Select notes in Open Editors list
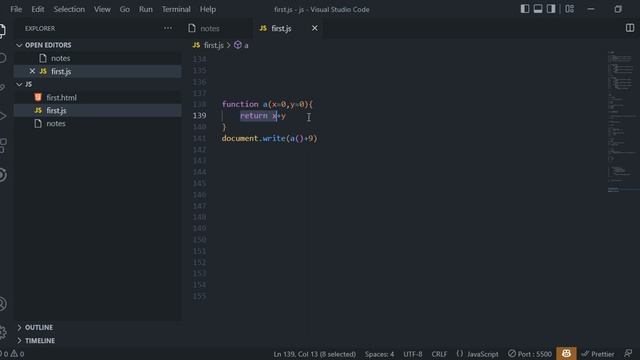Screen dimensions: 640x360 click(x=60, y=58)
